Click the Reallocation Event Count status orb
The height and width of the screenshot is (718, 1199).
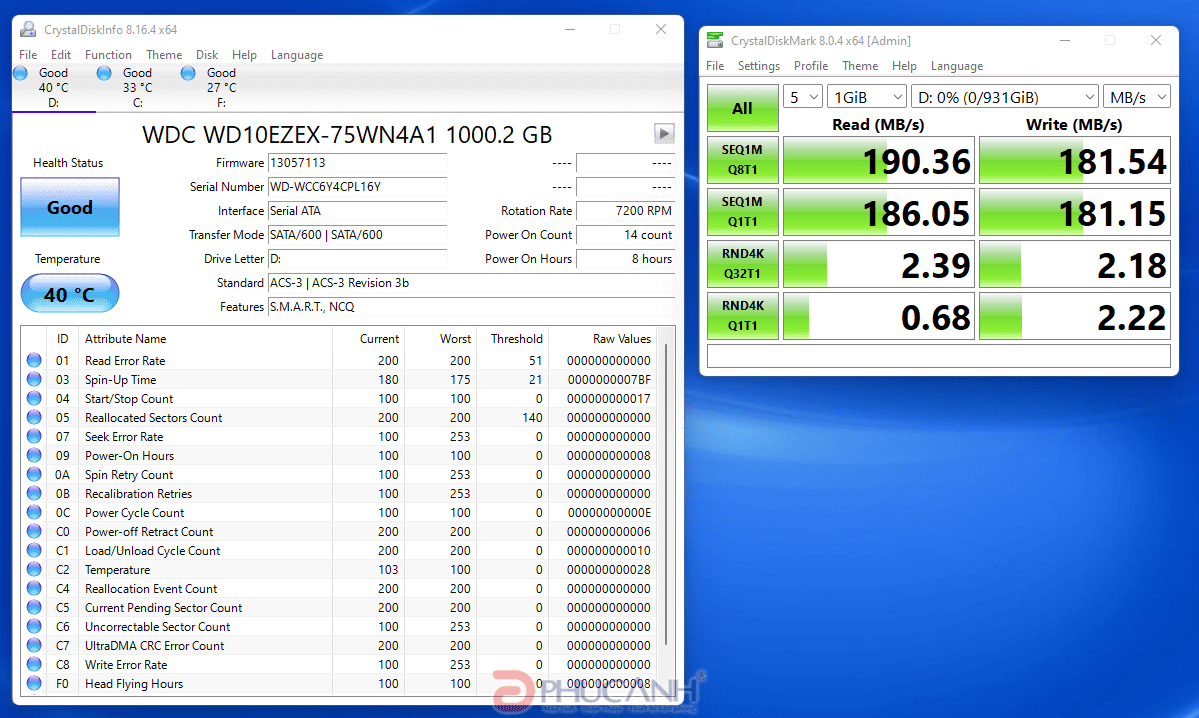34,588
